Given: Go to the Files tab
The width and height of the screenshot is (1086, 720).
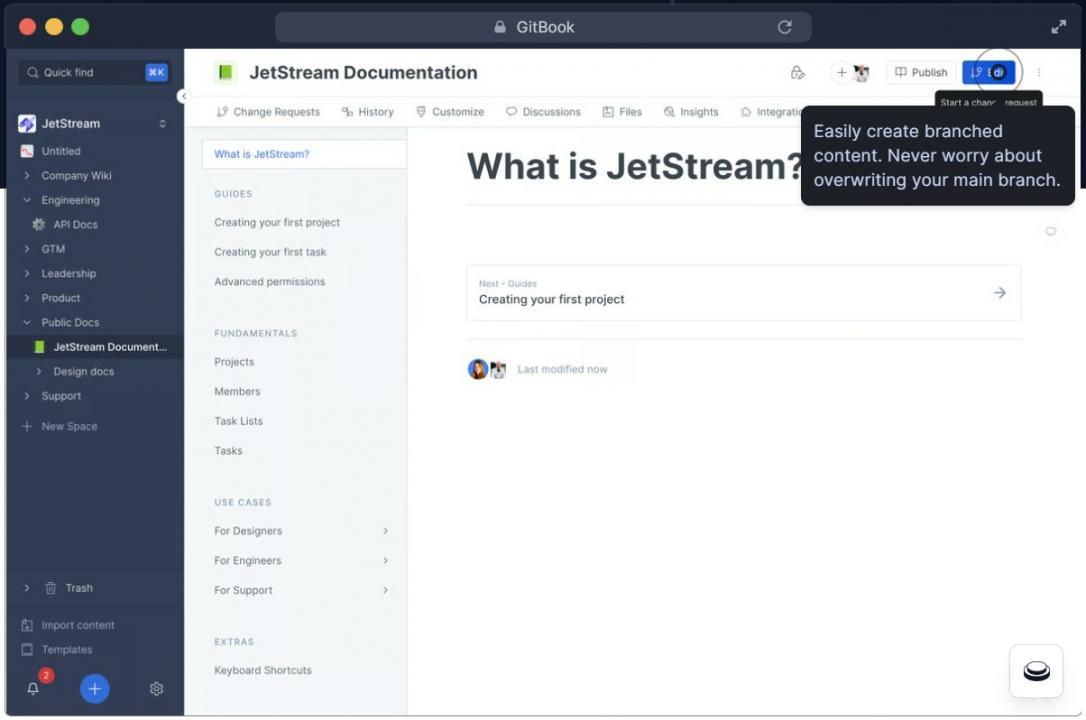Looking at the screenshot, I should pyautogui.click(x=622, y=111).
